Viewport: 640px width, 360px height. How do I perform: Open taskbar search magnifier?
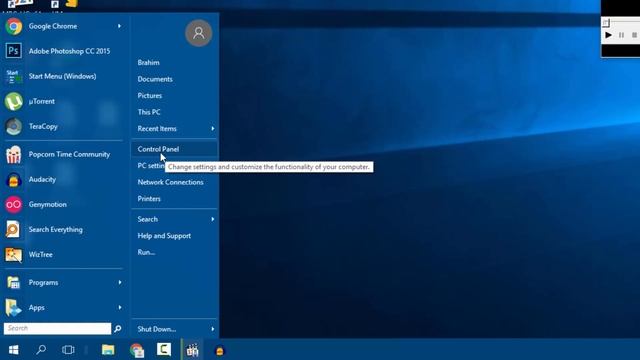point(41,350)
